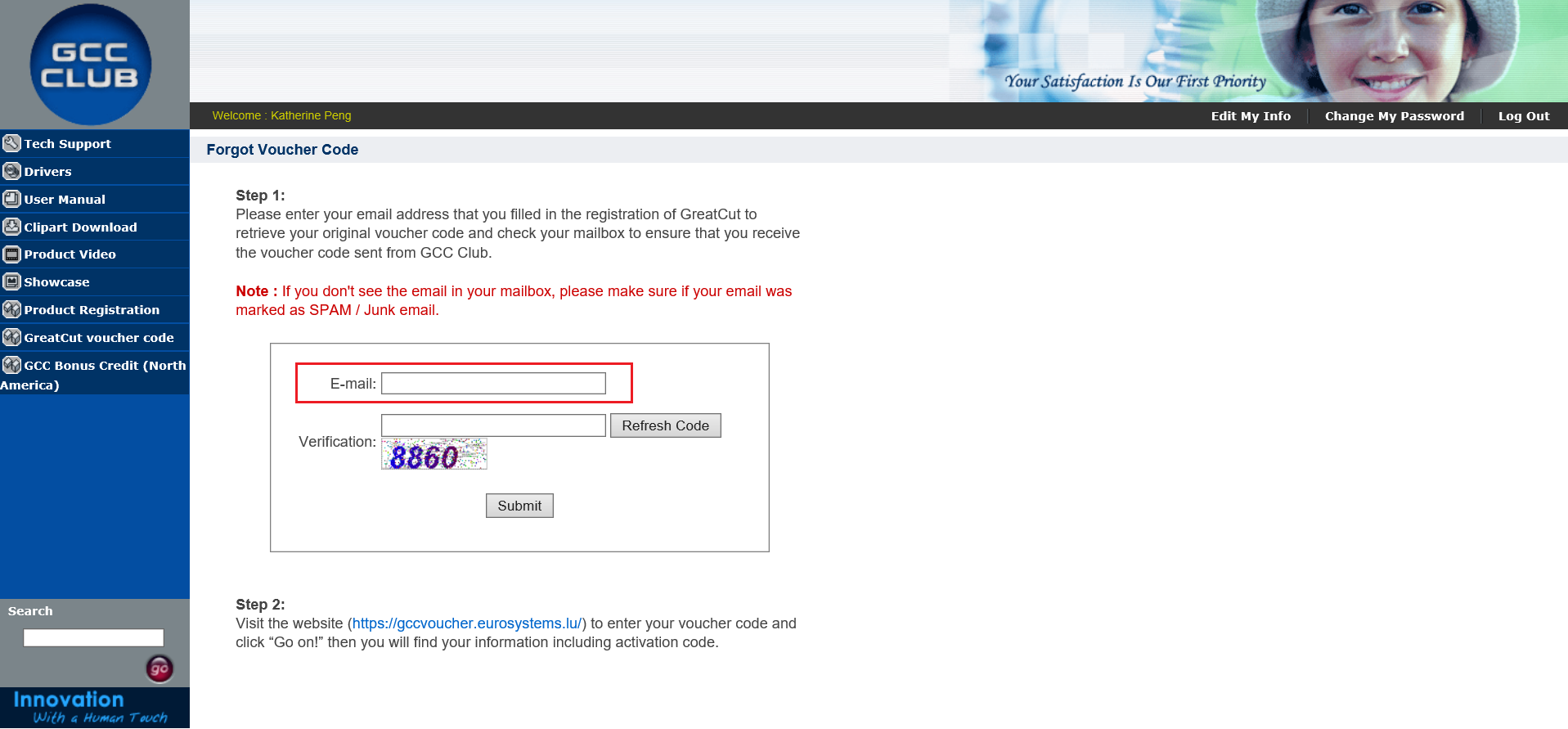Open Change My Password page

point(1394,116)
